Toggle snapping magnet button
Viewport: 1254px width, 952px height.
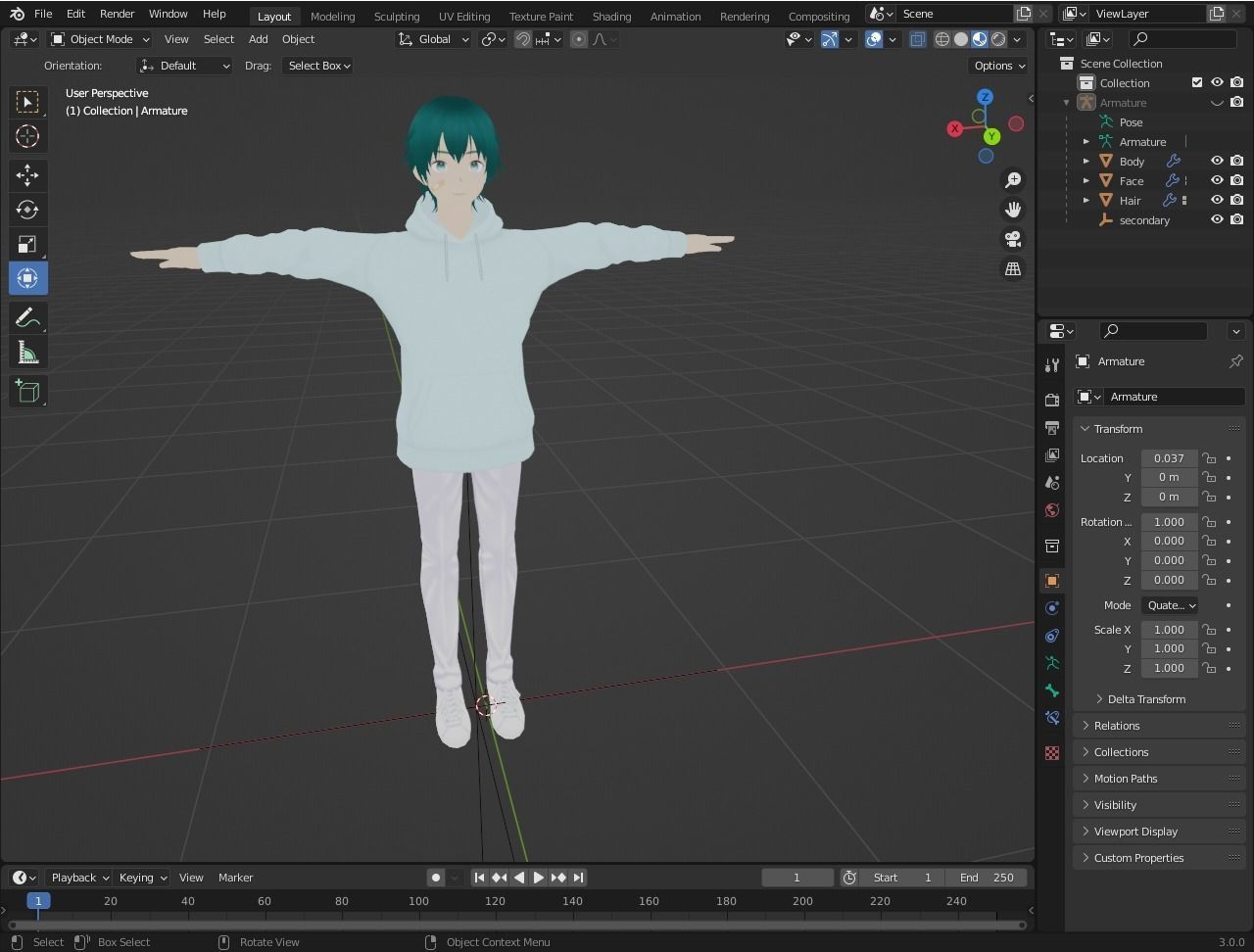pyautogui.click(x=523, y=39)
